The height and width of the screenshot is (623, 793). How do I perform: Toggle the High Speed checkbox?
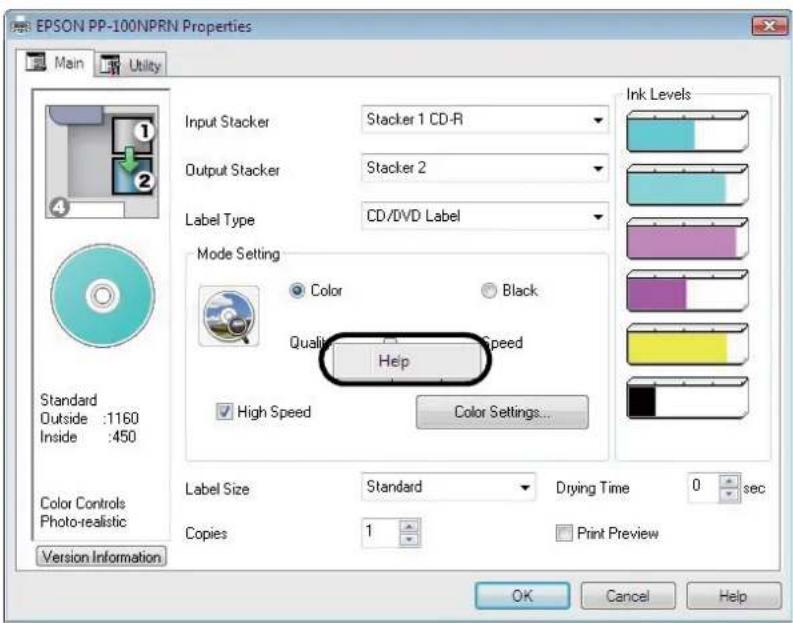coord(224,412)
